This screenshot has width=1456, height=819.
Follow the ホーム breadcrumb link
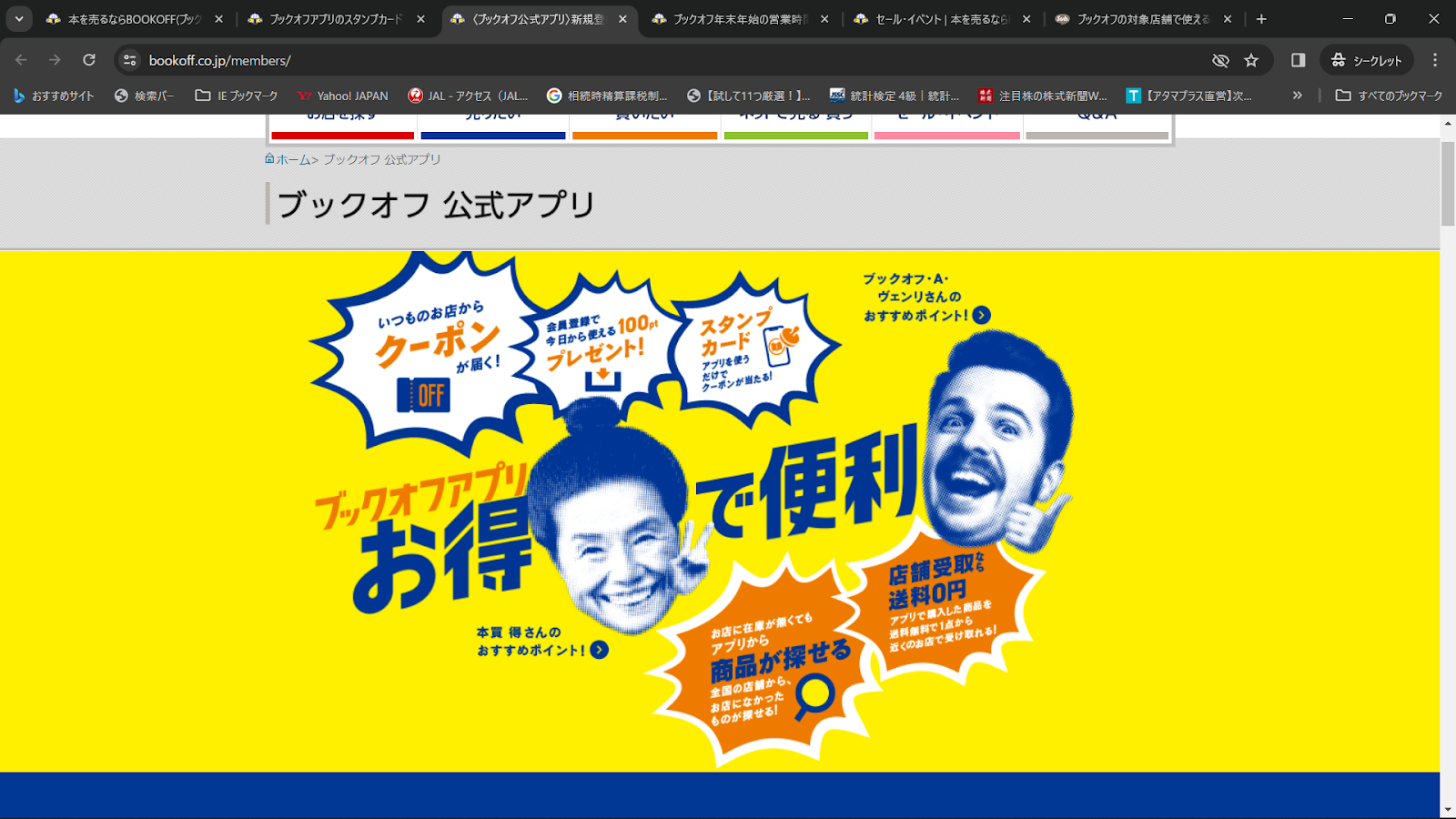click(293, 159)
